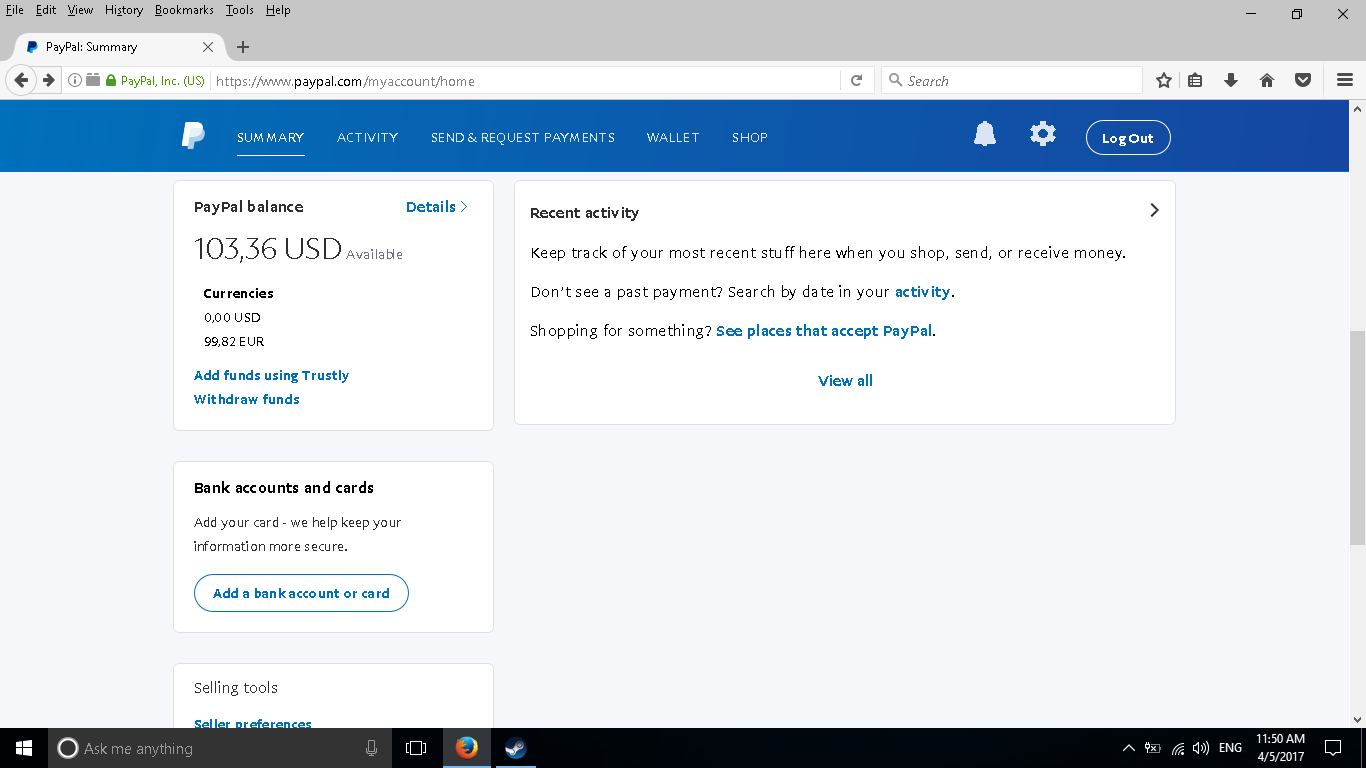Click the Firefox taskbar icon
The height and width of the screenshot is (768, 1366).
coord(467,748)
